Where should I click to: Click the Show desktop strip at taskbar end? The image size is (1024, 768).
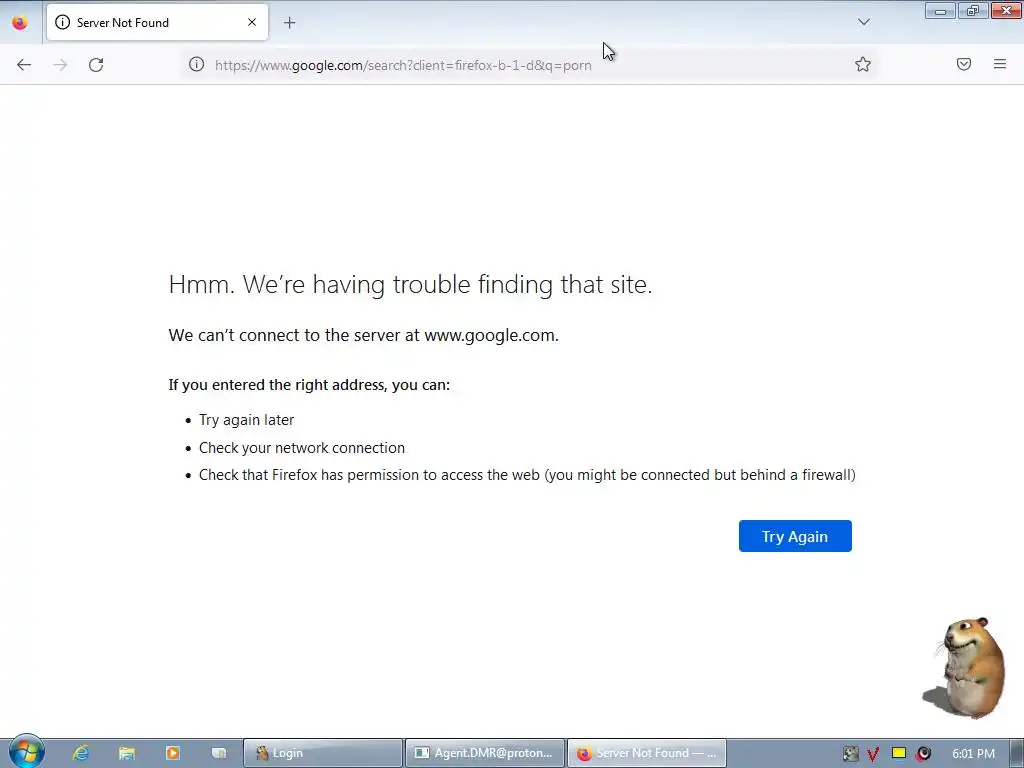(x=1017, y=753)
